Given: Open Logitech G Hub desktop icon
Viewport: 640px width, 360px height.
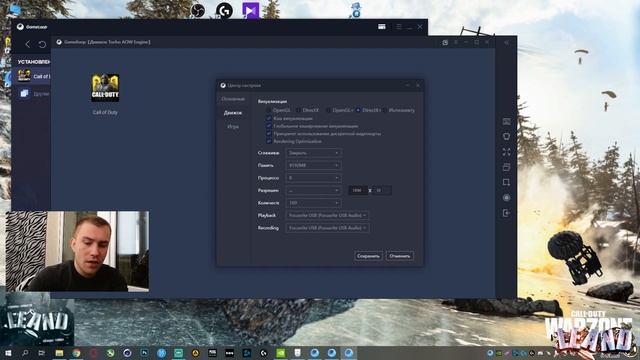Looking at the screenshot, I should (224, 10).
